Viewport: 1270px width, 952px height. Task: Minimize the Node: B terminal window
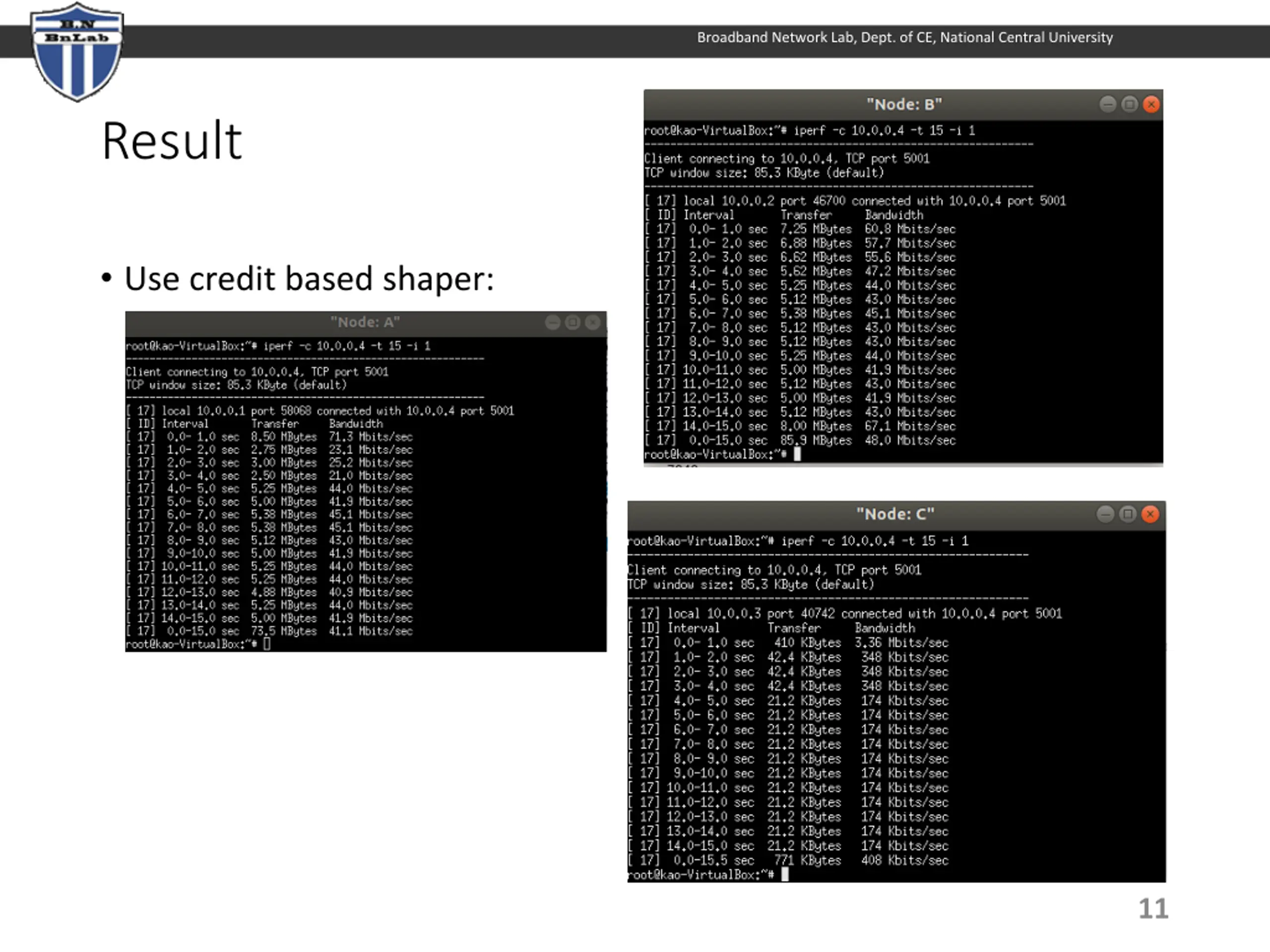(x=1107, y=105)
